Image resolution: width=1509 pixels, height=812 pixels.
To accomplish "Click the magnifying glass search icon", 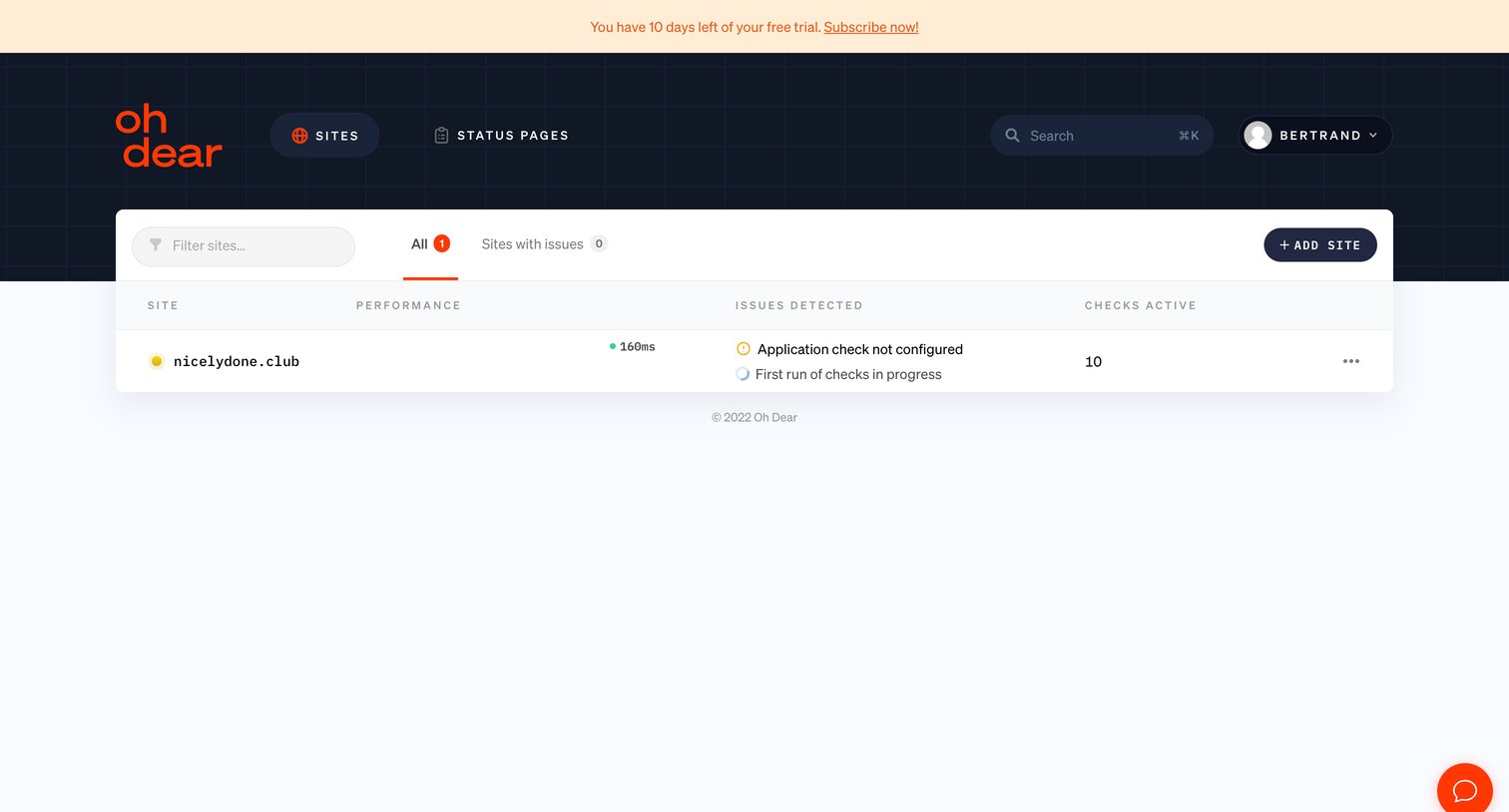I will coord(1012,136).
